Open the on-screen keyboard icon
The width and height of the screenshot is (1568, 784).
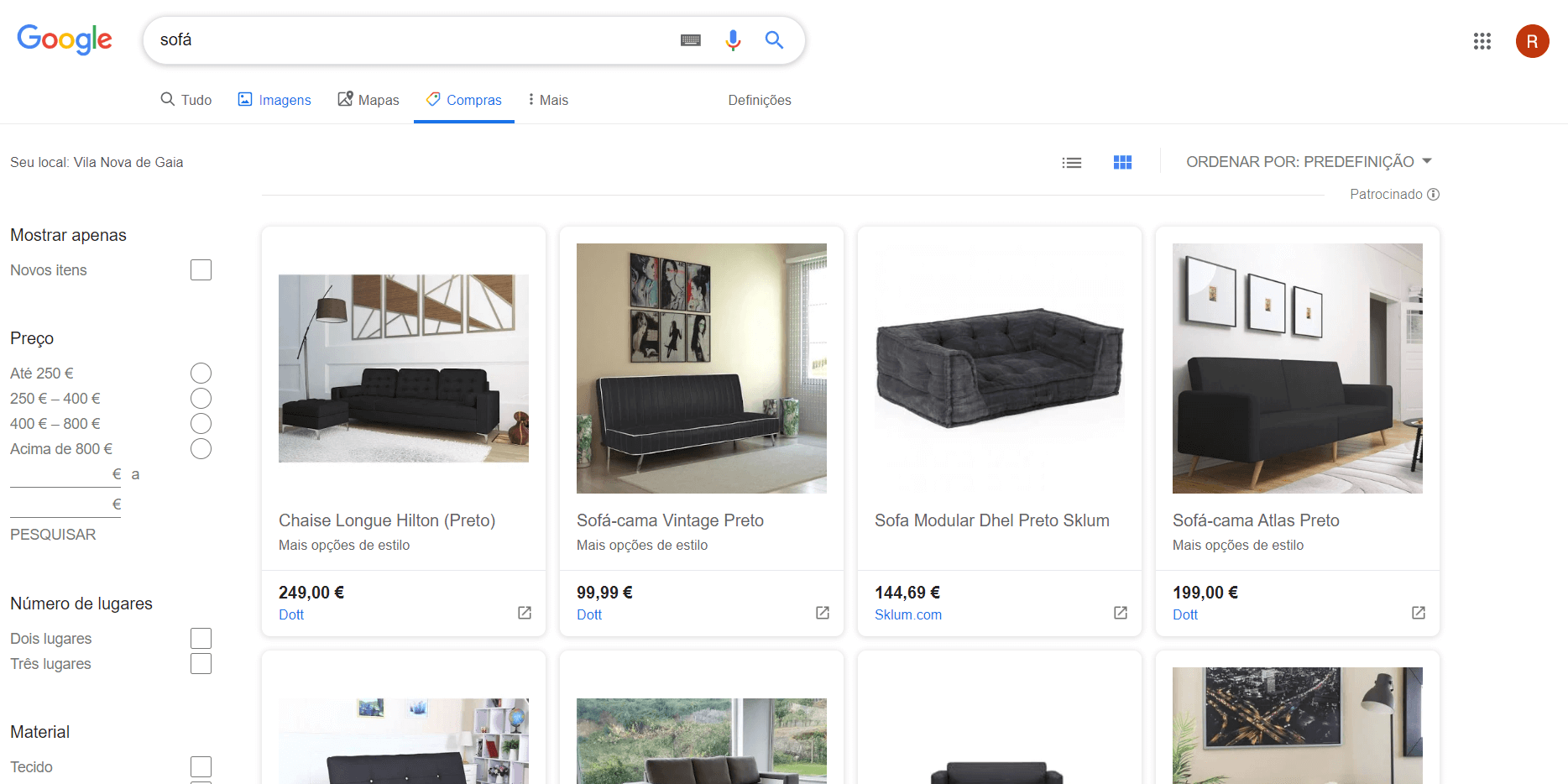click(x=691, y=40)
